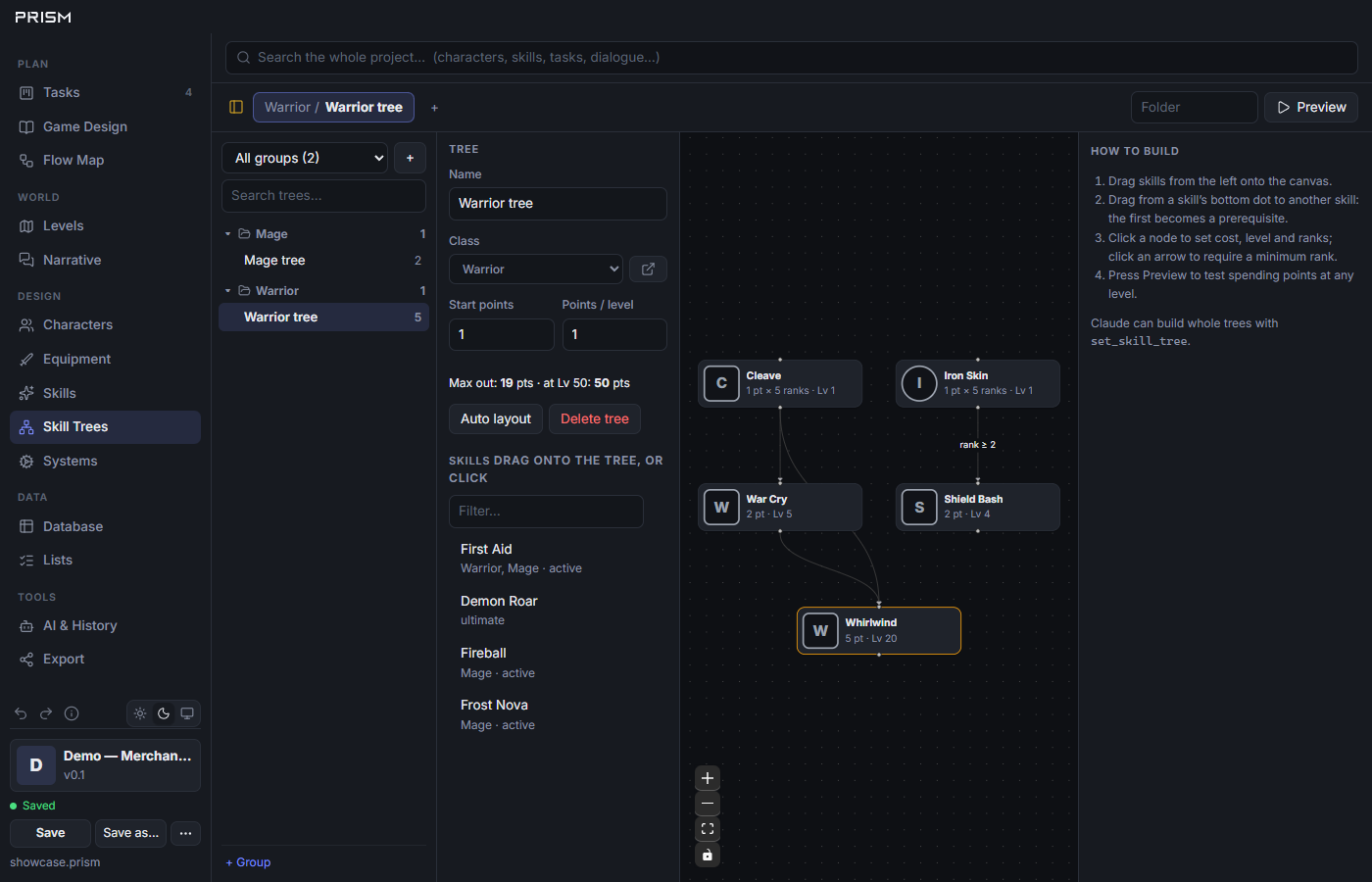Click Delete tree button

click(595, 418)
